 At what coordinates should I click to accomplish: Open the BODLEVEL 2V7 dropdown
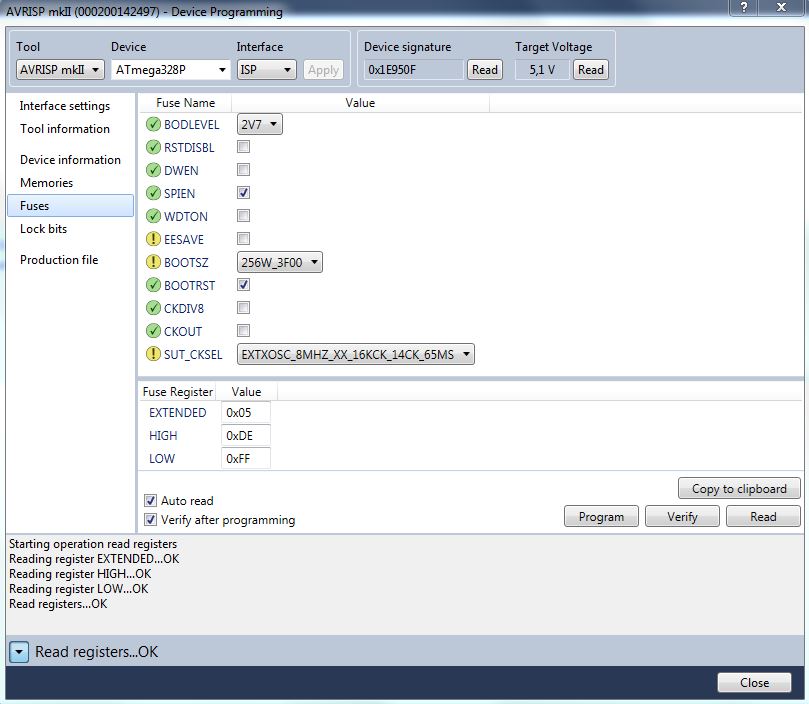click(x=260, y=124)
